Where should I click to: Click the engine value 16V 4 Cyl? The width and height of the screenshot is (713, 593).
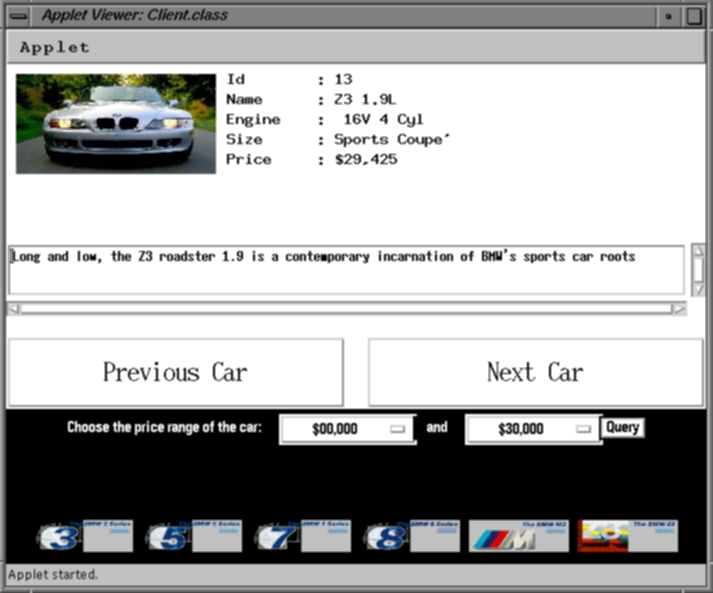tap(383, 120)
